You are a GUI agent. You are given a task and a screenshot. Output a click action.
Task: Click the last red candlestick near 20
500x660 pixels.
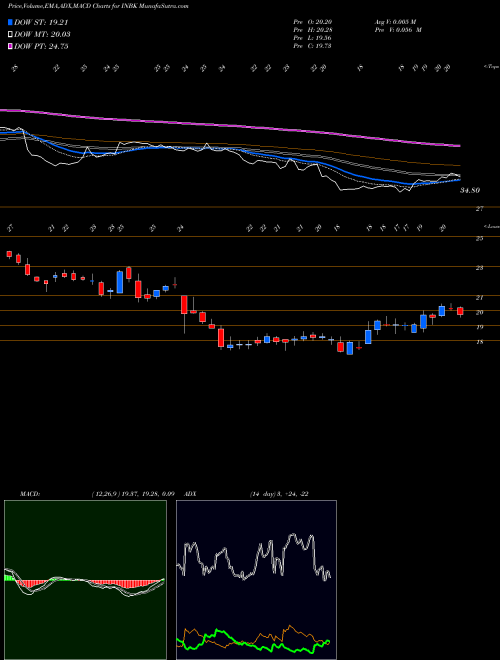(460, 311)
